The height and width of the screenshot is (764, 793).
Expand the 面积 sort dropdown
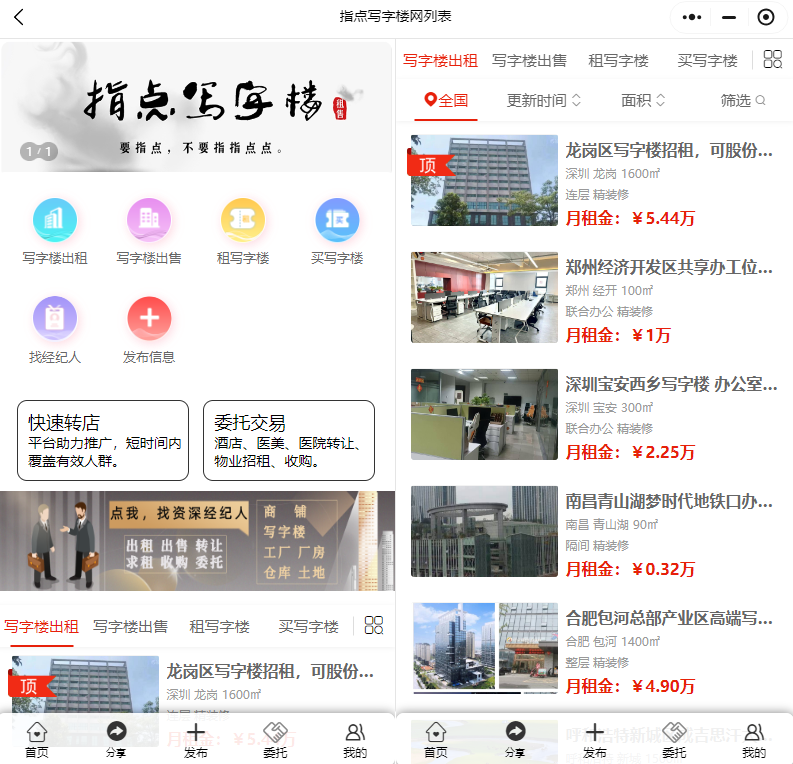(643, 100)
